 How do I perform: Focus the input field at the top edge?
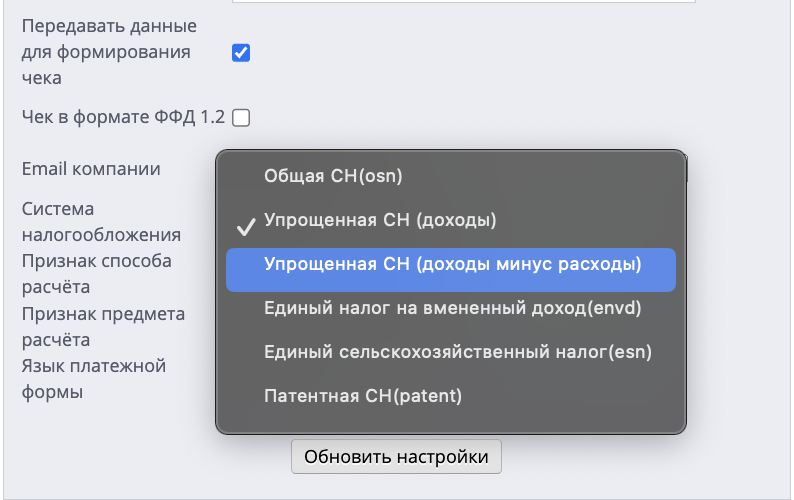[x=463, y=2]
